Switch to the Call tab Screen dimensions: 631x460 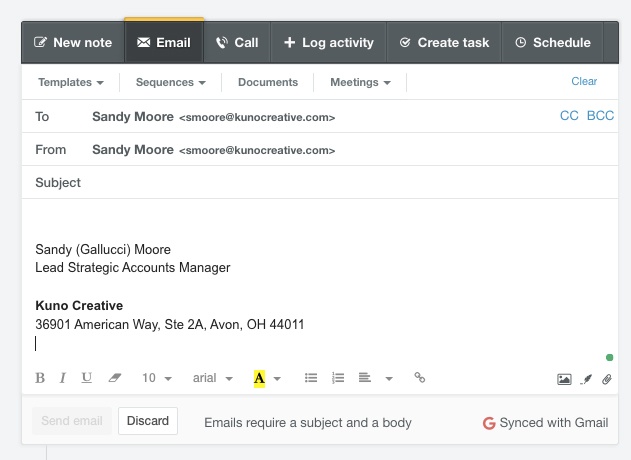coord(237,43)
